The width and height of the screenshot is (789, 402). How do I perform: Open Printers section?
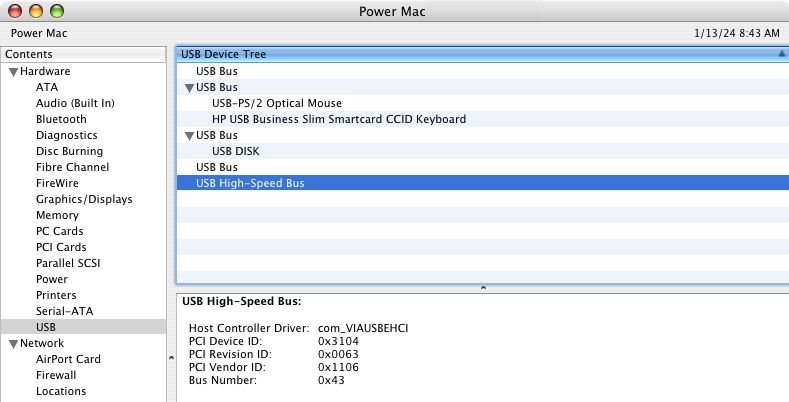(56, 295)
